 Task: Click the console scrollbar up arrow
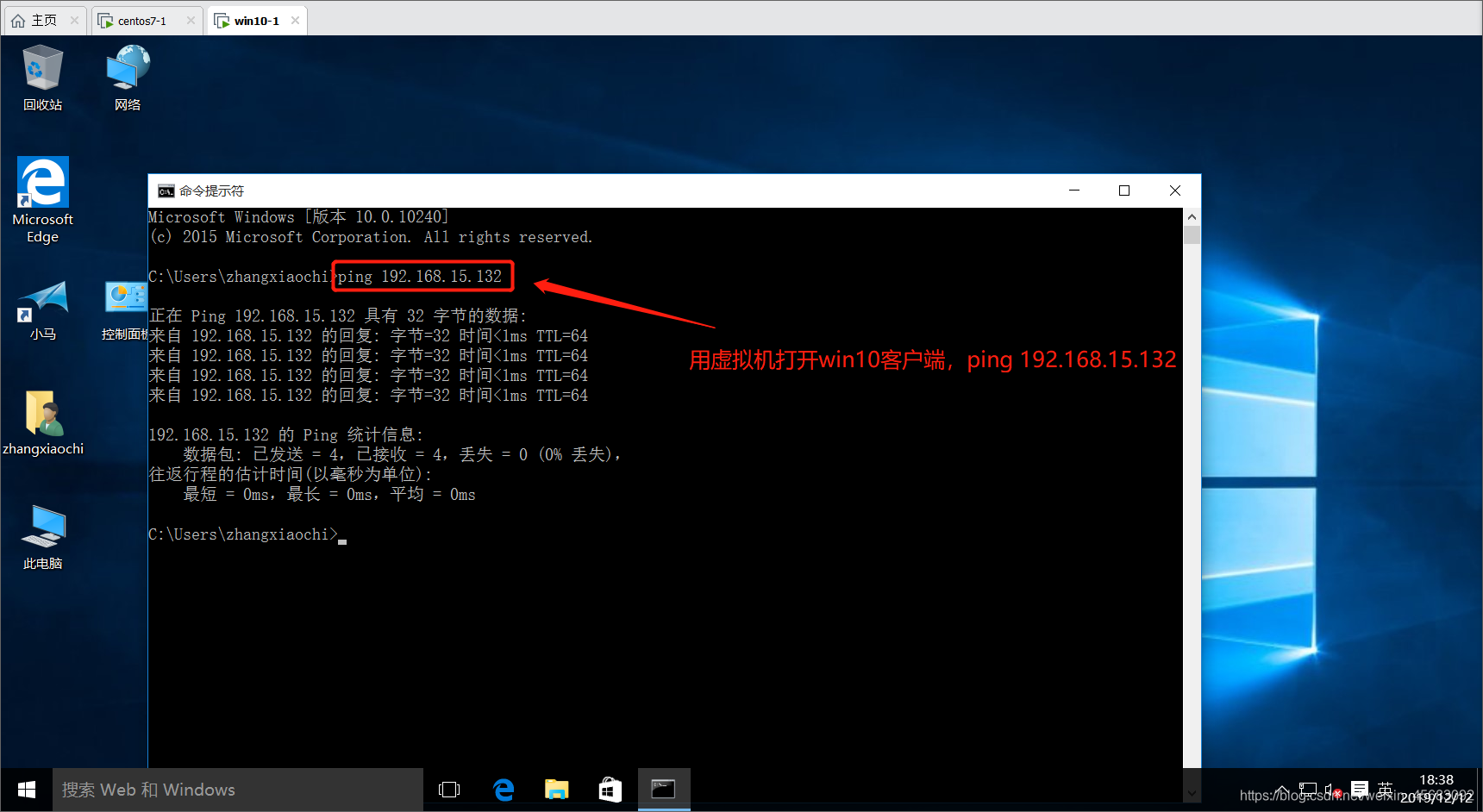pyautogui.click(x=1192, y=217)
